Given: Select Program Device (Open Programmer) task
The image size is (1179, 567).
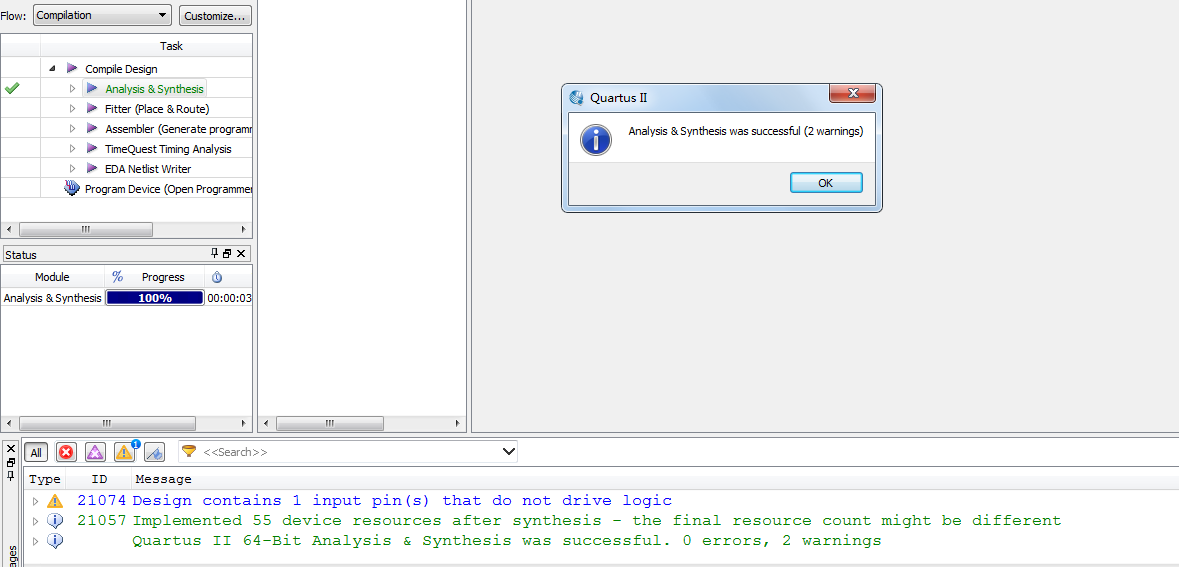Looking at the screenshot, I should click(x=168, y=189).
